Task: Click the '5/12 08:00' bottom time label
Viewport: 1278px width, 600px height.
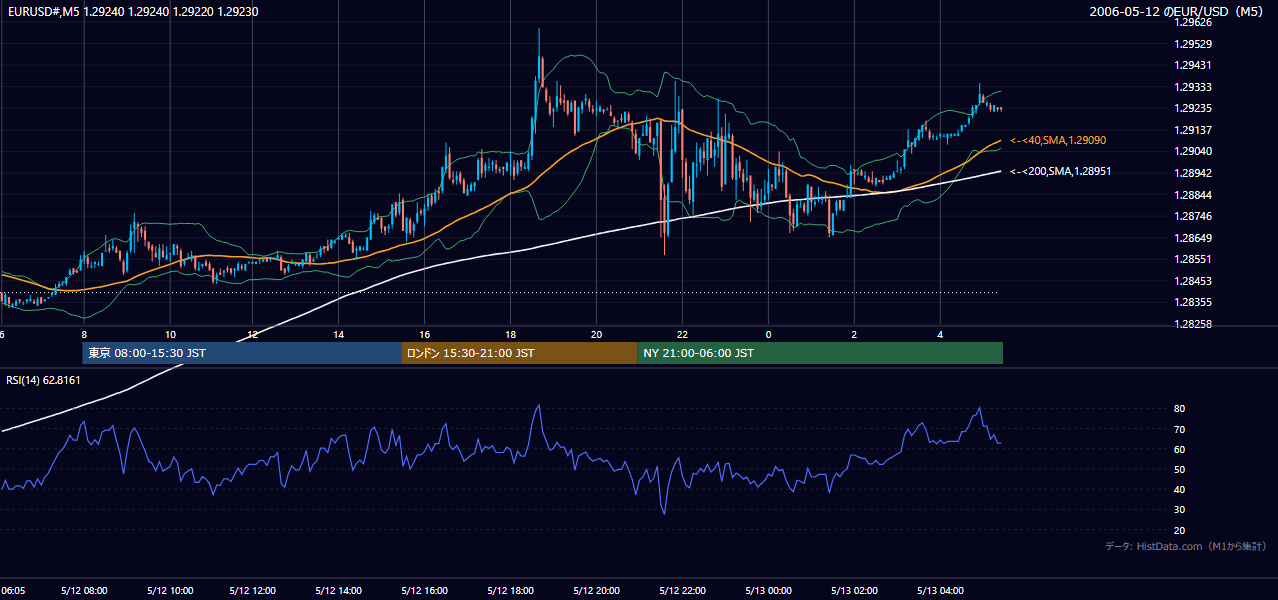Action: pyautogui.click(x=85, y=591)
